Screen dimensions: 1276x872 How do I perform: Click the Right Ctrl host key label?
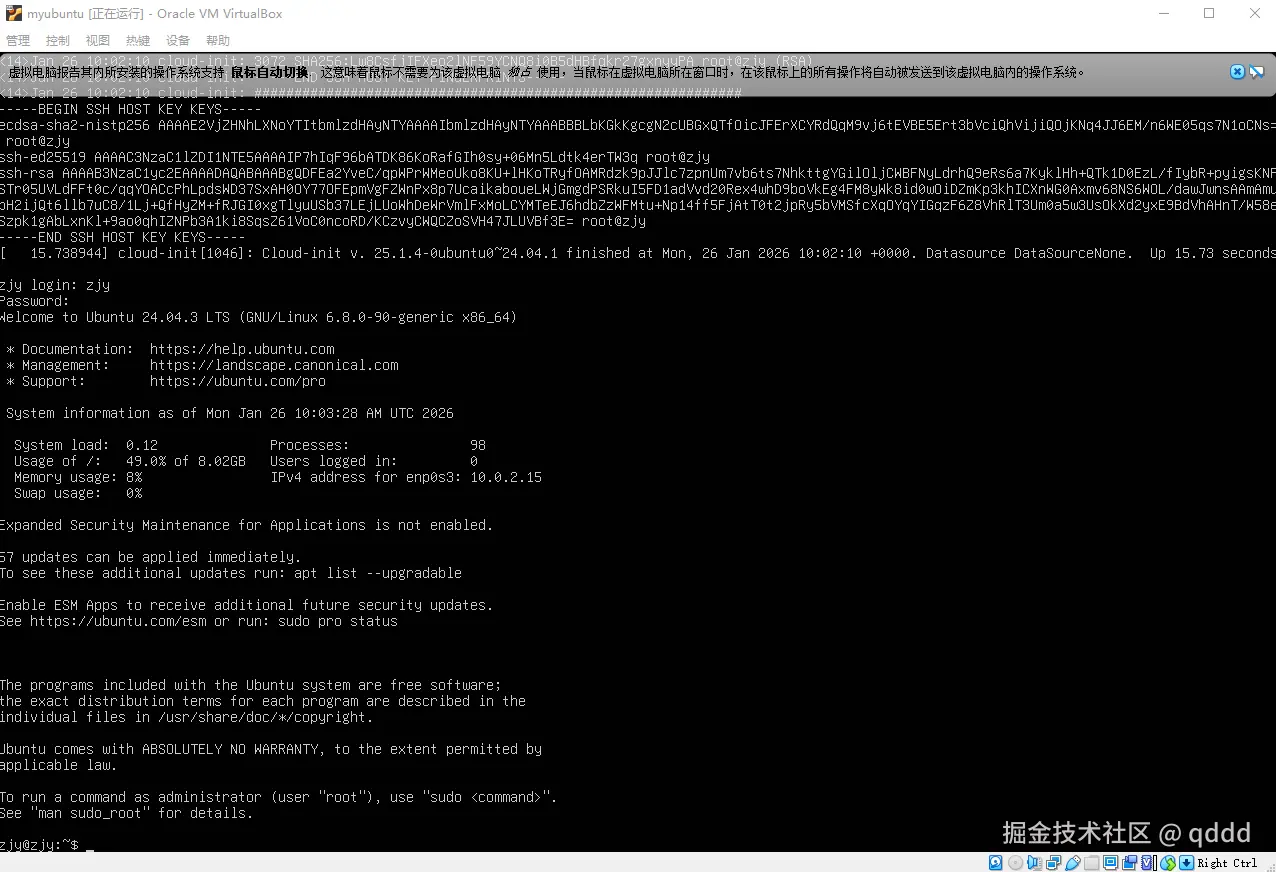1227,862
